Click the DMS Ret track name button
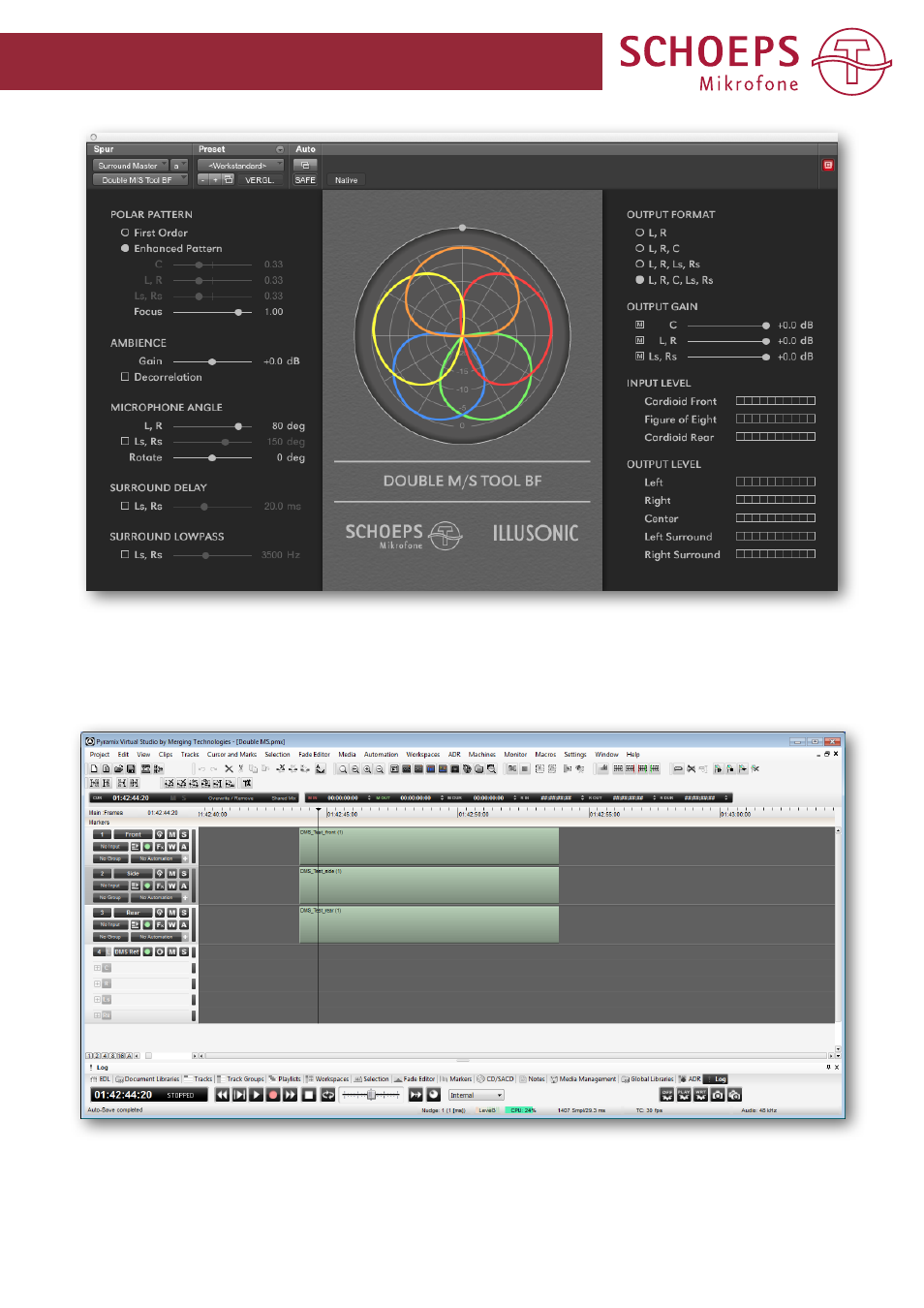The height and width of the screenshot is (1308, 924). [127, 951]
